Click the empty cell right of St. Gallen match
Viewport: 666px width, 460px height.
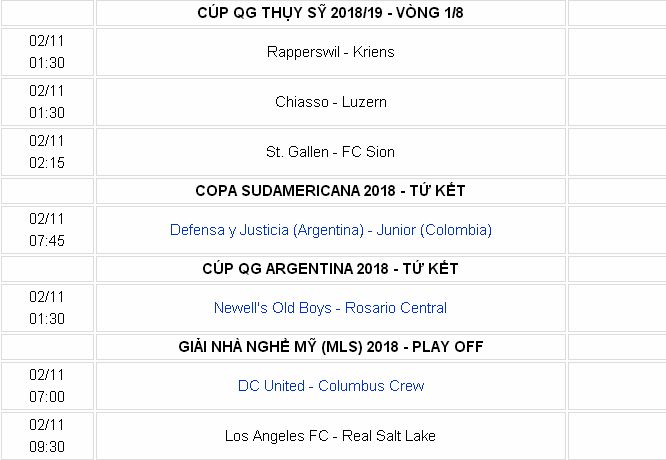pyautogui.click(x=616, y=152)
